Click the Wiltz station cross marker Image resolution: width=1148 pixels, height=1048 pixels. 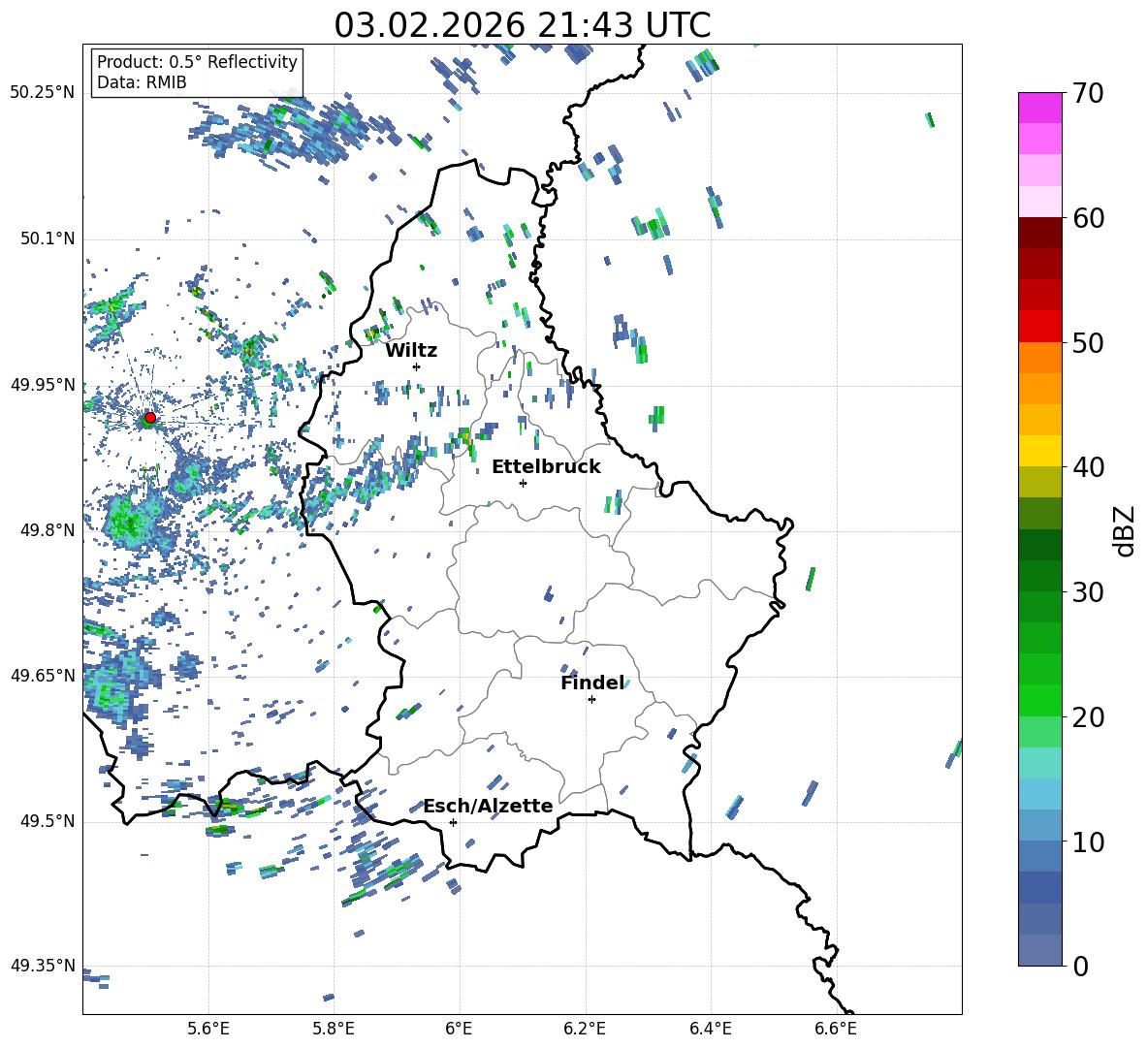pyautogui.click(x=416, y=366)
